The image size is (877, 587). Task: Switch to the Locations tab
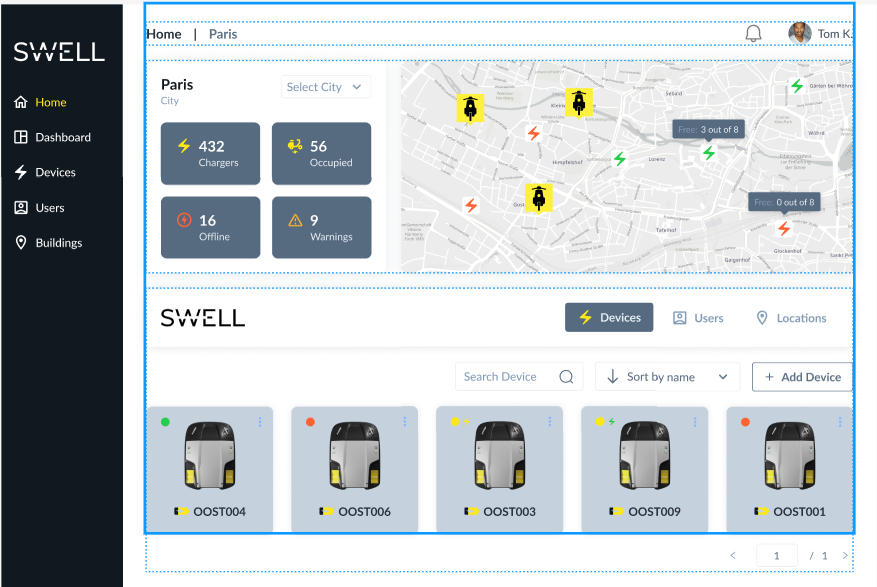click(x=791, y=318)
